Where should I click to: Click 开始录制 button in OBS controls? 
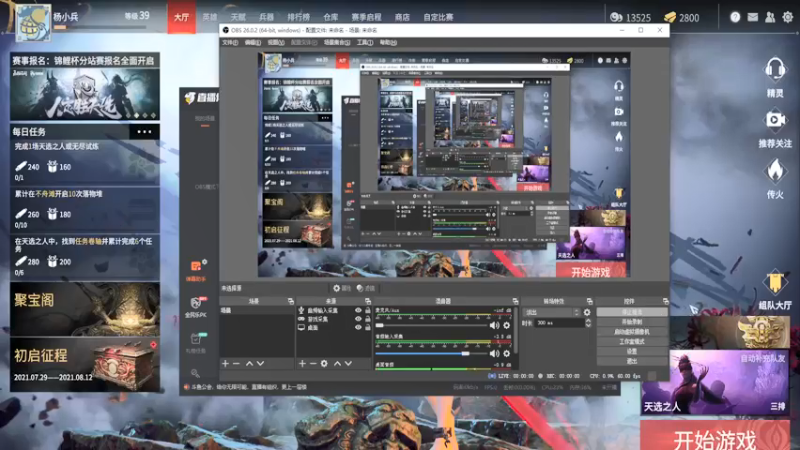(x=632, y=322)
